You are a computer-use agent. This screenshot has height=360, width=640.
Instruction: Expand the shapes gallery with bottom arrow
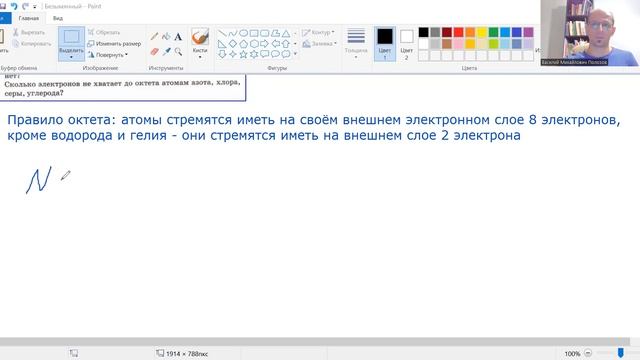pyautogui.click(x=295, y=54)
